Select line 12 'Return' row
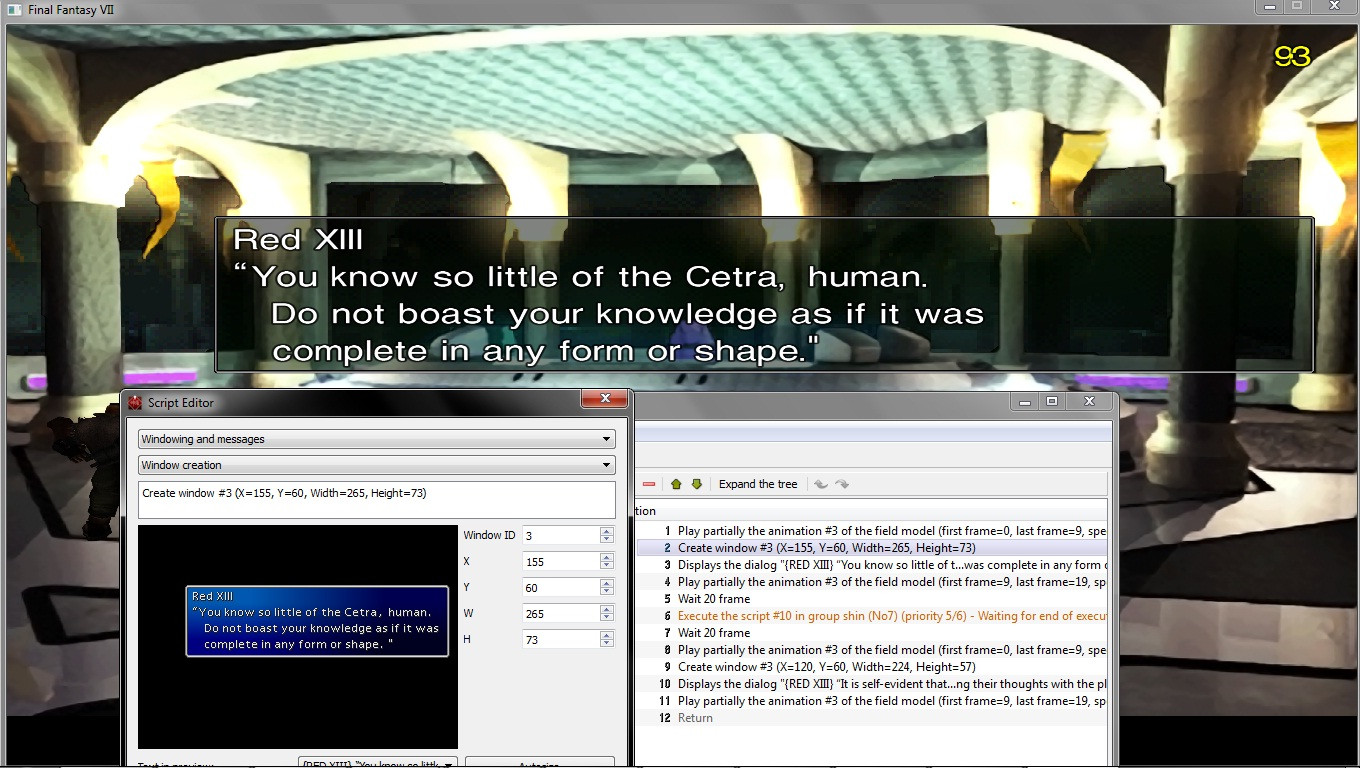Viewport: 1360px width, 768px height. [x=872, y=718]
